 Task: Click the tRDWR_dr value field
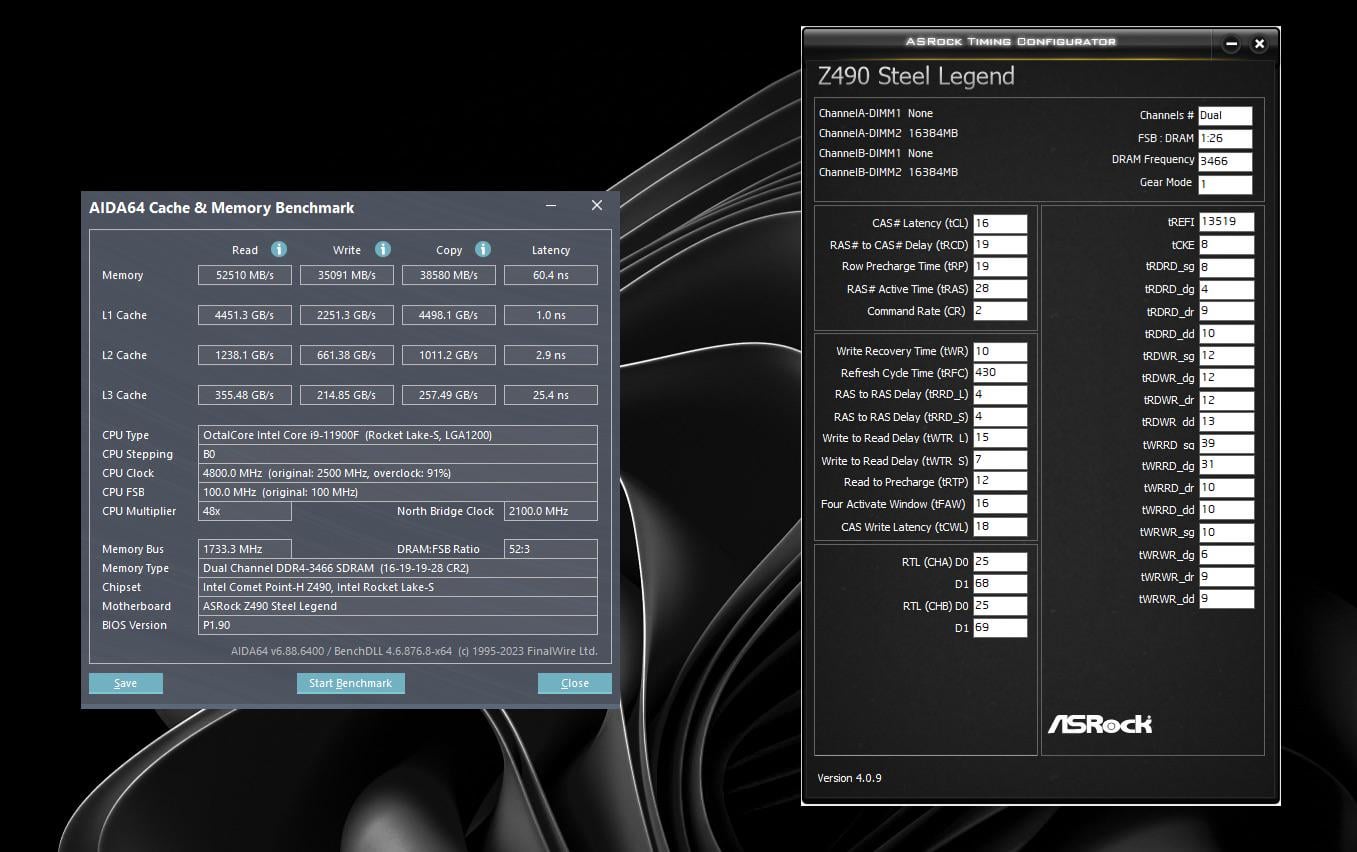[1226, 400]
